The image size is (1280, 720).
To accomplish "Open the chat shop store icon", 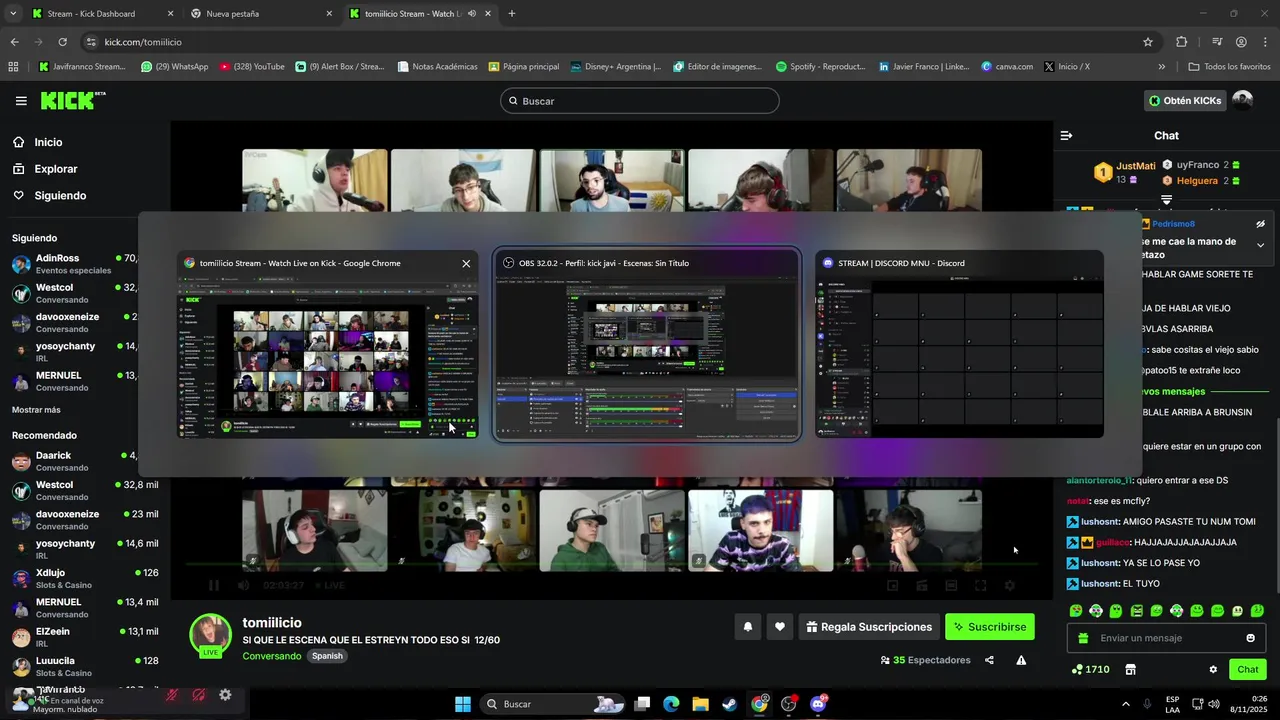I will [x=1131, y=669].
